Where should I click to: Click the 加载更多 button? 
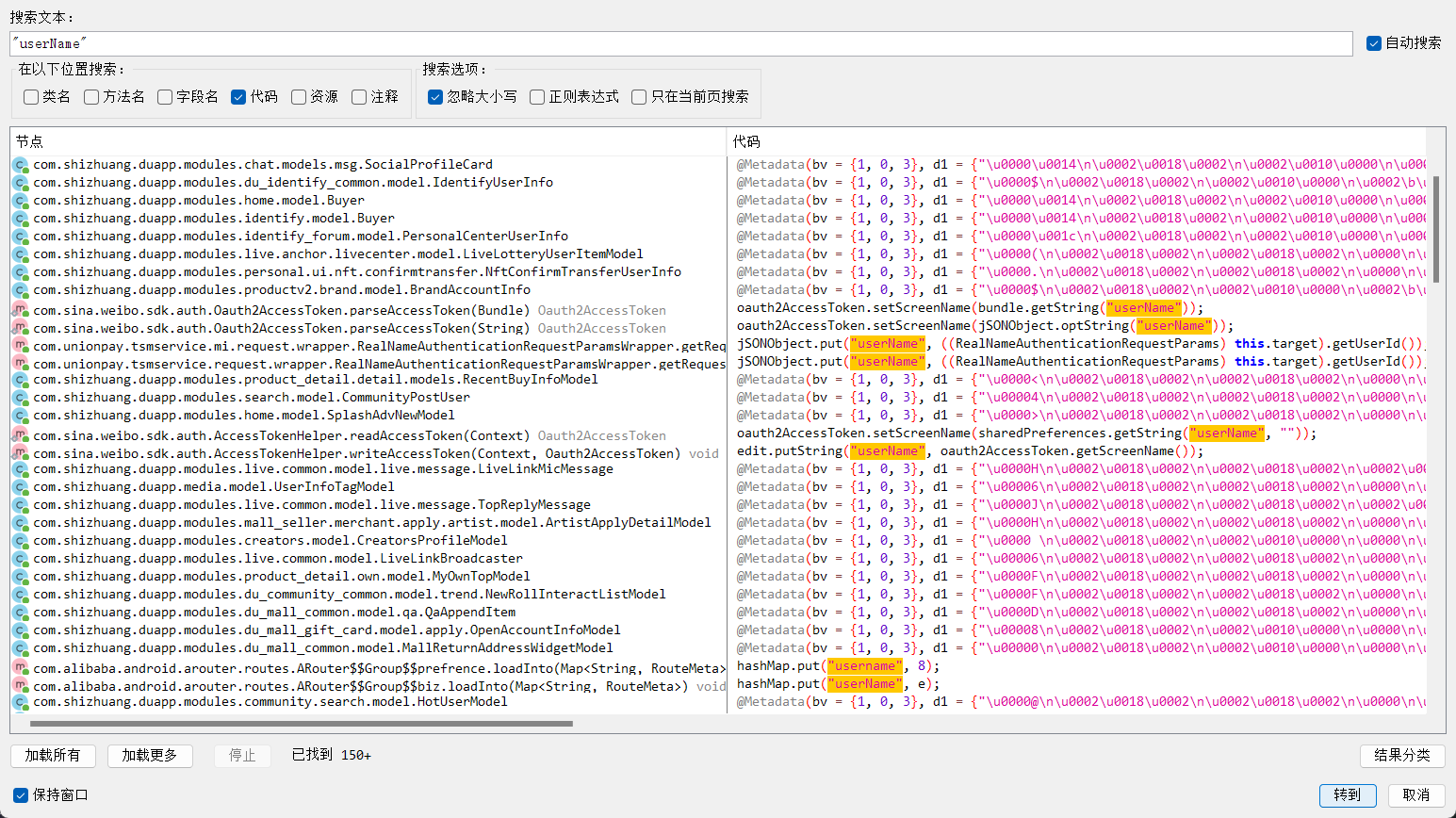150,756
